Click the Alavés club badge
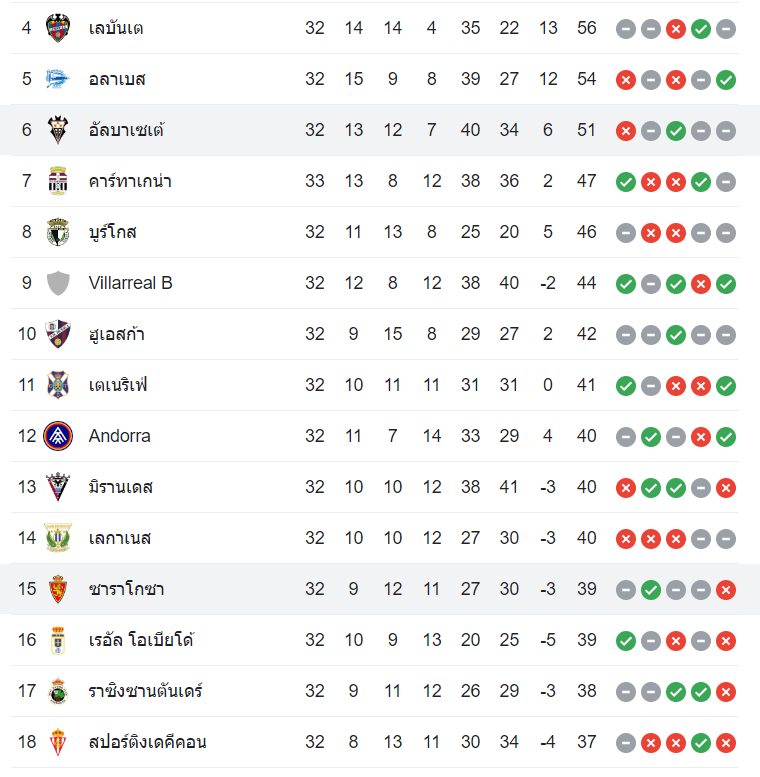760x777 pixels. pyautogui.click(x=58, y=79)
